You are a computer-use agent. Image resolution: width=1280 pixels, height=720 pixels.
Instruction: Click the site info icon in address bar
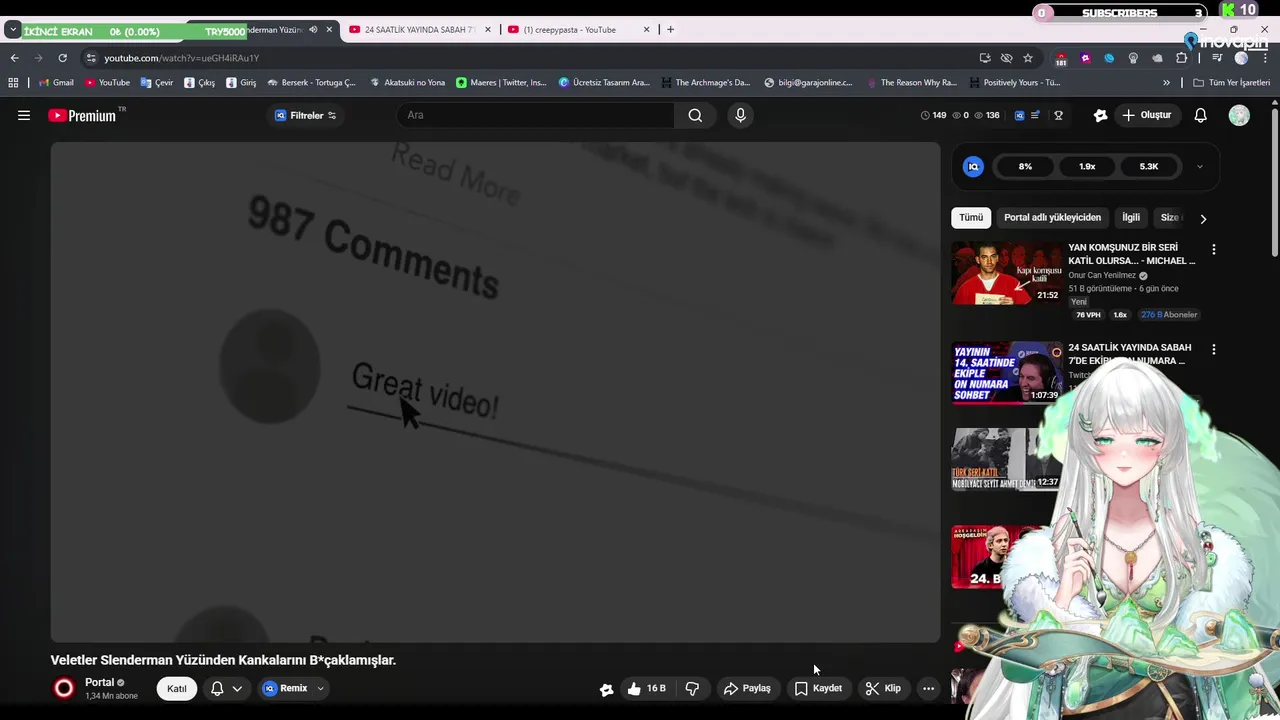(x=91, y=58)
